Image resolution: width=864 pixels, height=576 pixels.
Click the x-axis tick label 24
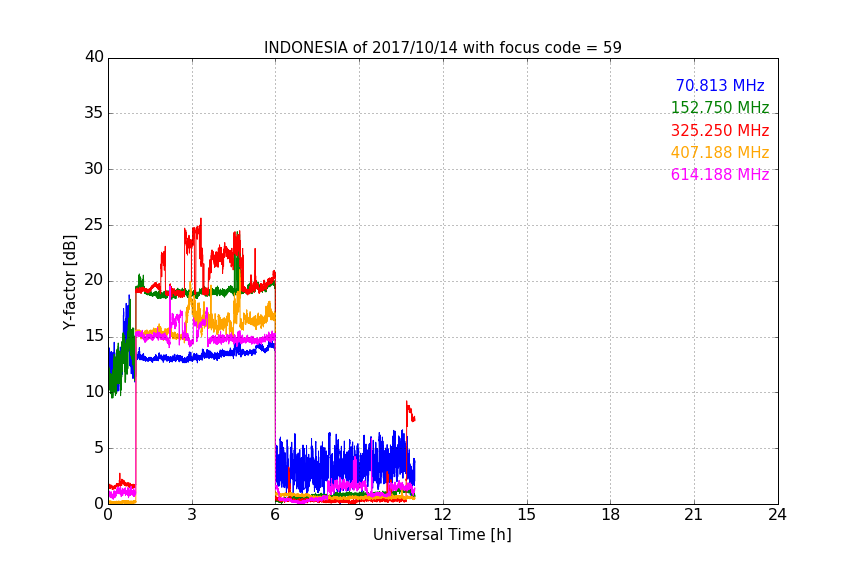tap(777, 514)
